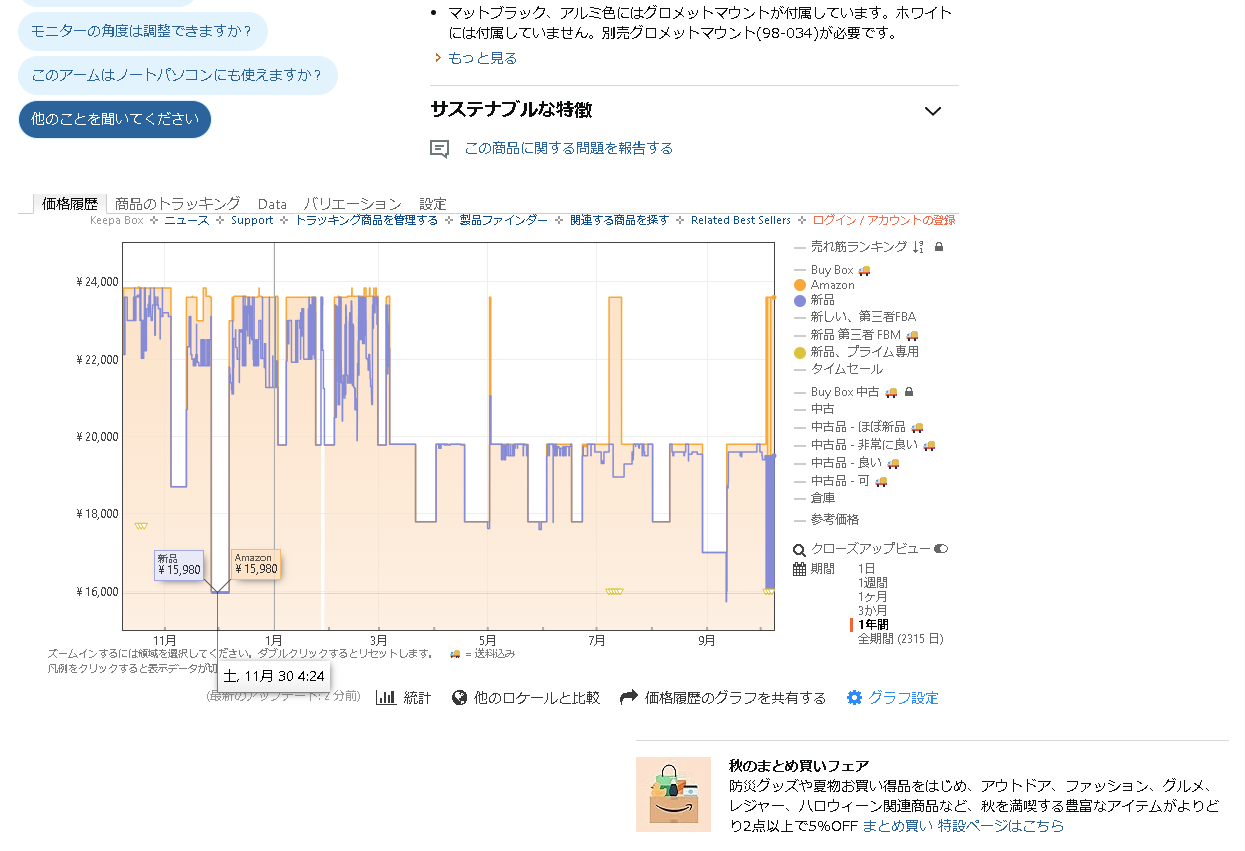Click the sort-order arrow on 売れ筋ランキング

(x=917, y=245)
